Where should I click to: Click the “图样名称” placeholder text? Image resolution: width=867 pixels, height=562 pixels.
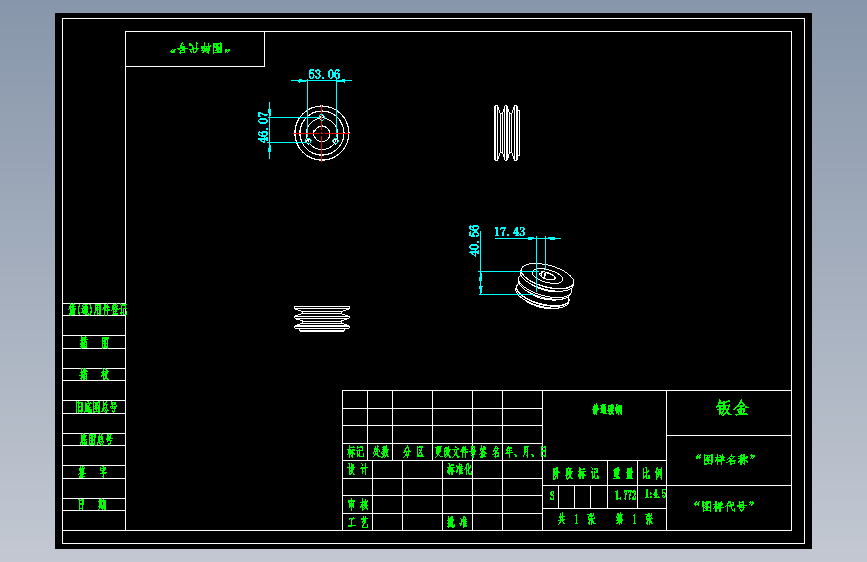725,459
